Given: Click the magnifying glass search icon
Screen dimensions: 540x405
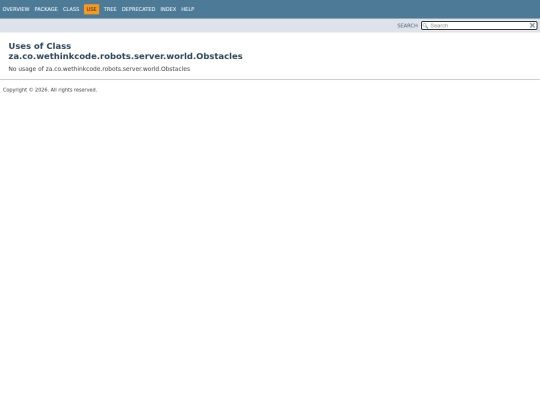Looking at the screenshot, I should (425, 26).
